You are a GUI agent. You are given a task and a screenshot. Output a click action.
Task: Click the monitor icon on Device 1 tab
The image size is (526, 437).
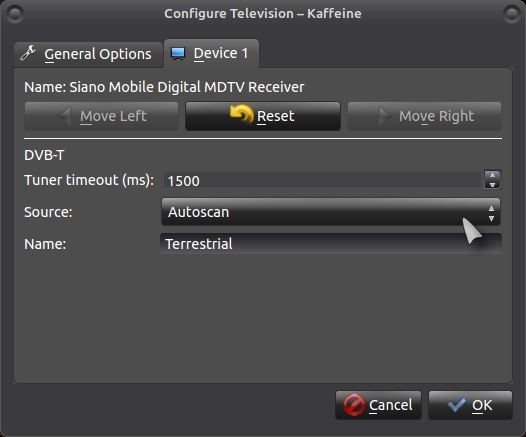(178, 53)
